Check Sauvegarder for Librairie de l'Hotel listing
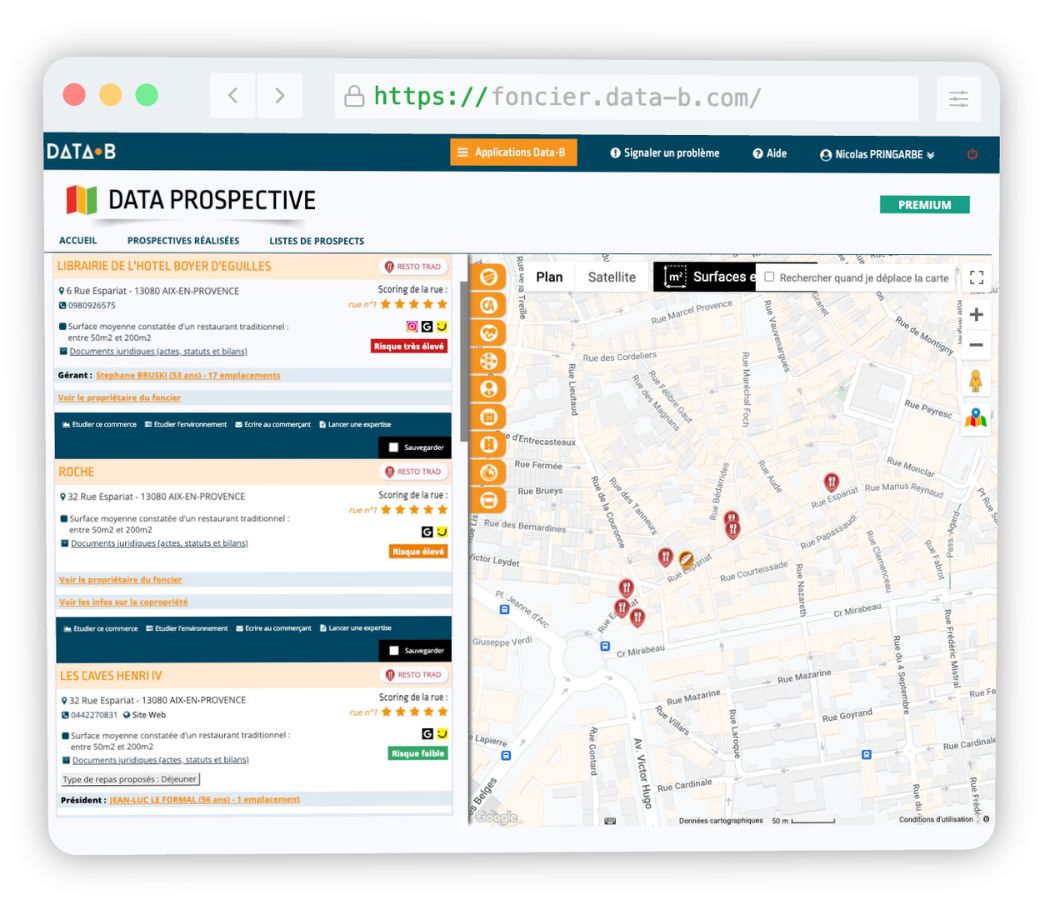The height and width of the screenshot is (900, 1050). point(394,447)
